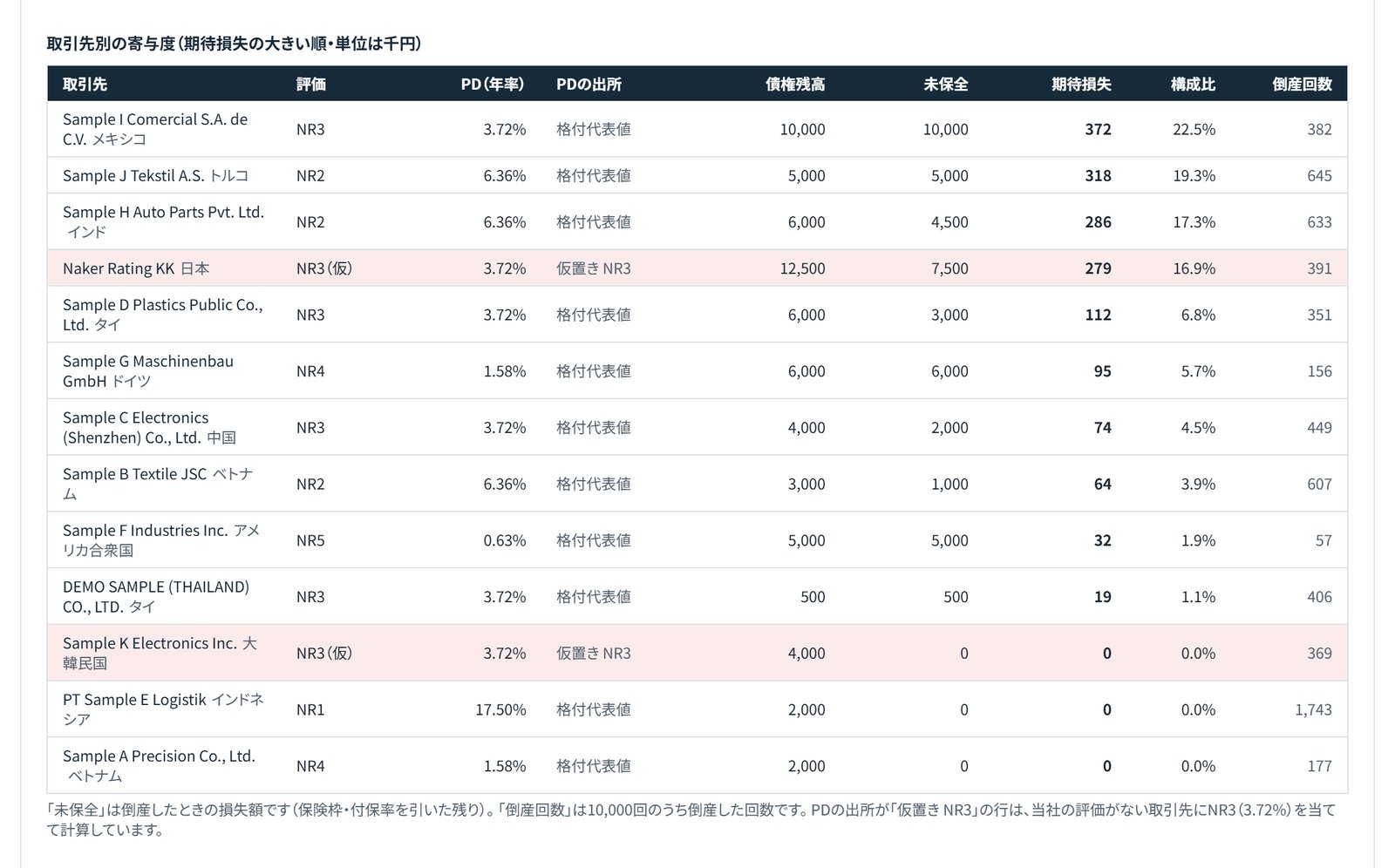Click the bankruptcy count 57
This screenshot has height=868, width=1395.
tap(1324, 540)
